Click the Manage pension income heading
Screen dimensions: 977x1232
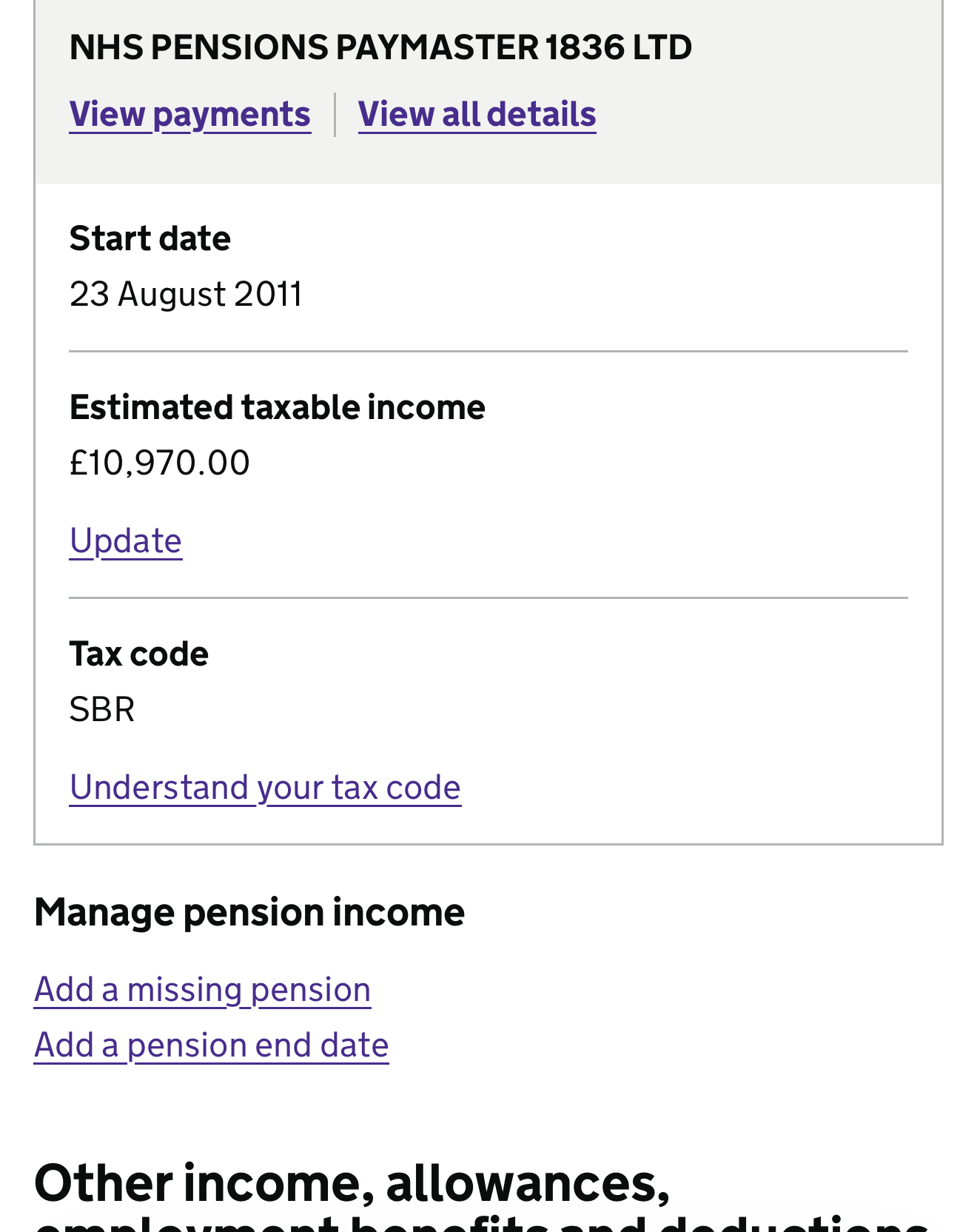(x=249, y=912)
